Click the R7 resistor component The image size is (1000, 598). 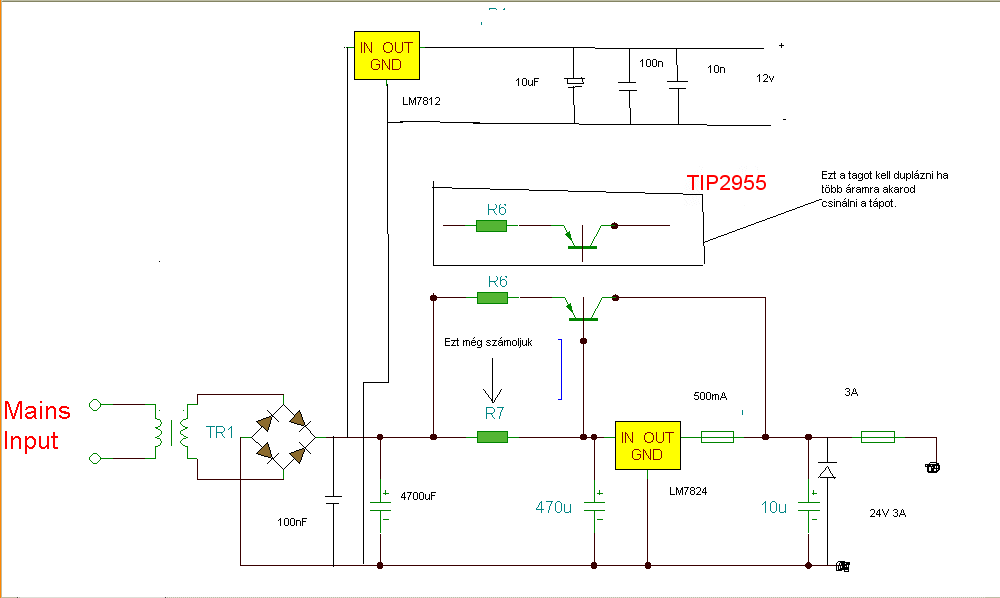point(492,437)
